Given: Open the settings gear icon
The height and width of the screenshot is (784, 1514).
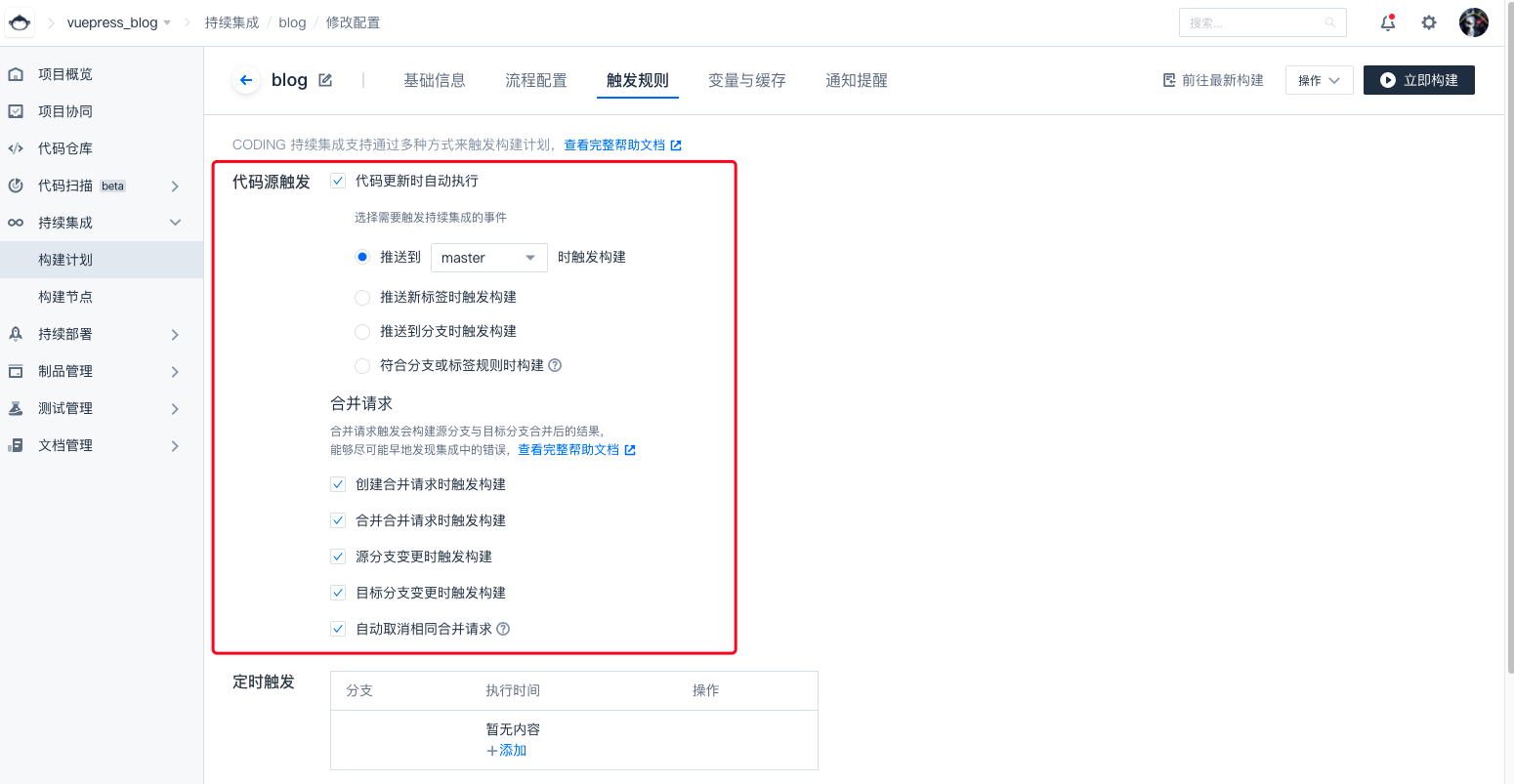Looking at the screenshot, I should 1429,22.
